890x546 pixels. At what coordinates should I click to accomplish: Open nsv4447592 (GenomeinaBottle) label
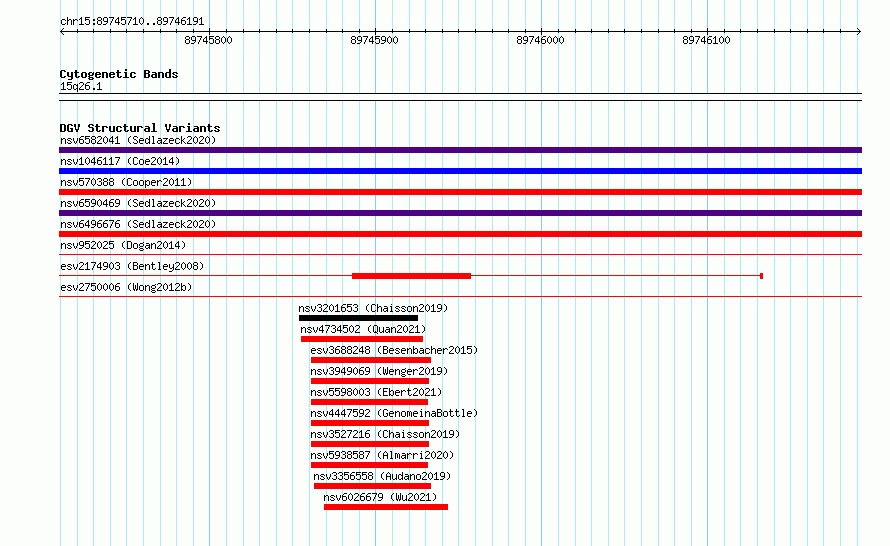click(x=394, y=413)
